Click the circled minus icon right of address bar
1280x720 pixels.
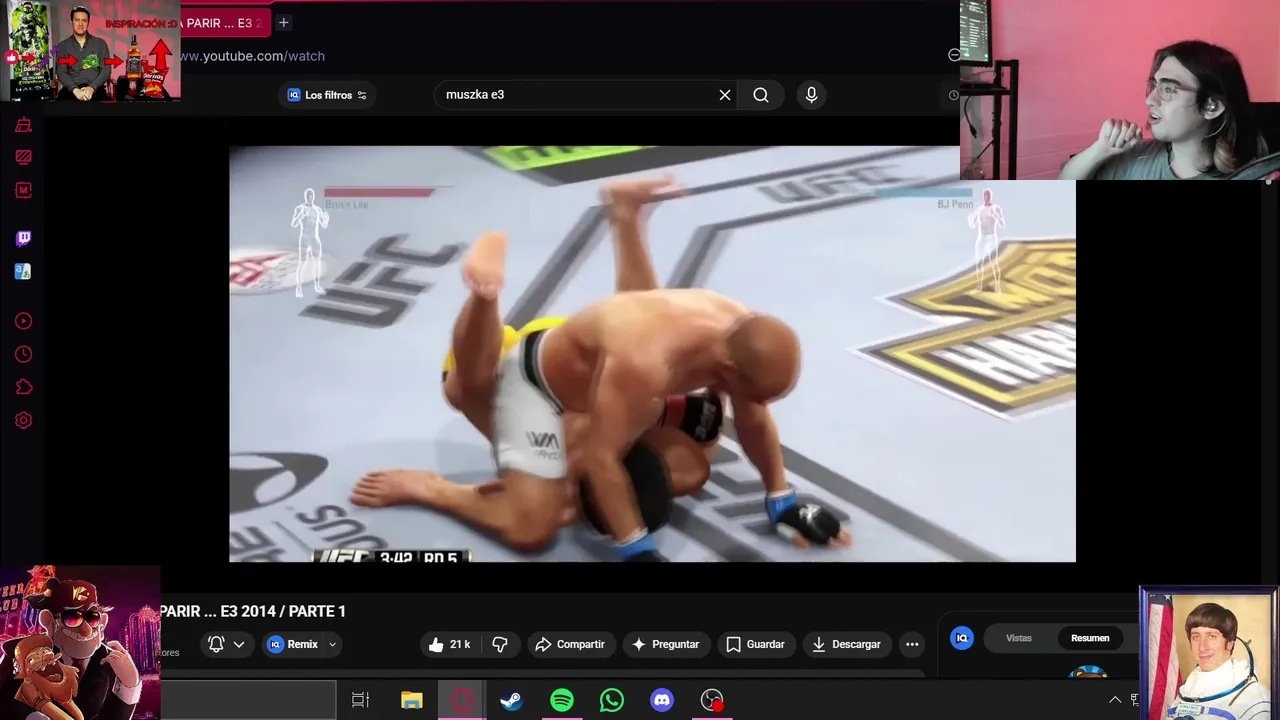pyautogui.click(x=954, y=55)
